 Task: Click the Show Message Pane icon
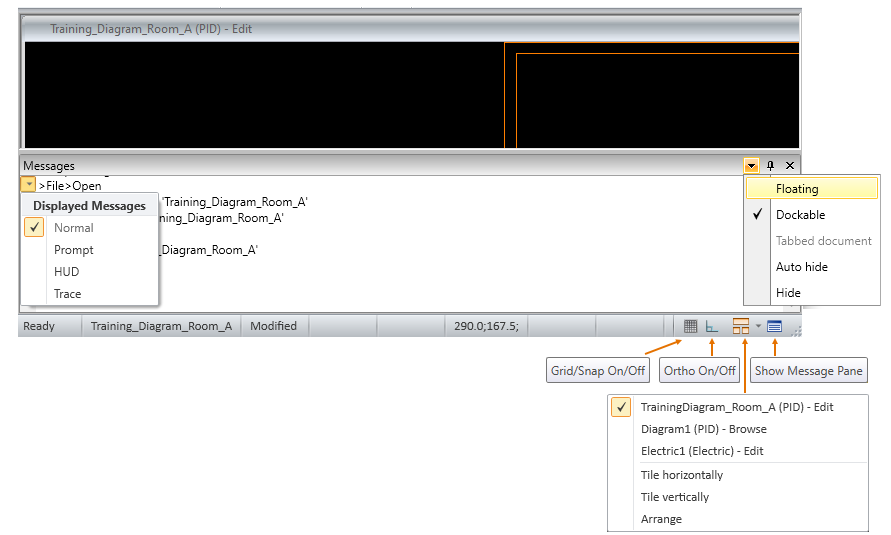pyautogui.click(x=774, y=326)
